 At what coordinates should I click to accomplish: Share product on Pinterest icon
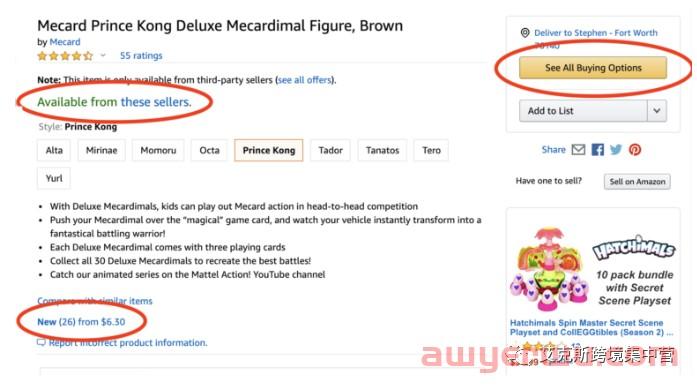coord(635,149)
